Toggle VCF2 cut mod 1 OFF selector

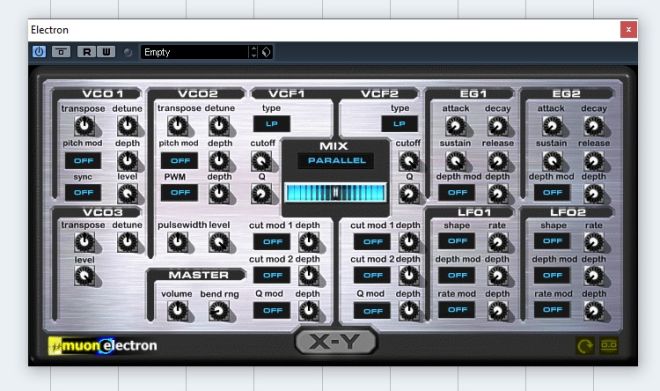pyautogui.click(x=372, y=242)
